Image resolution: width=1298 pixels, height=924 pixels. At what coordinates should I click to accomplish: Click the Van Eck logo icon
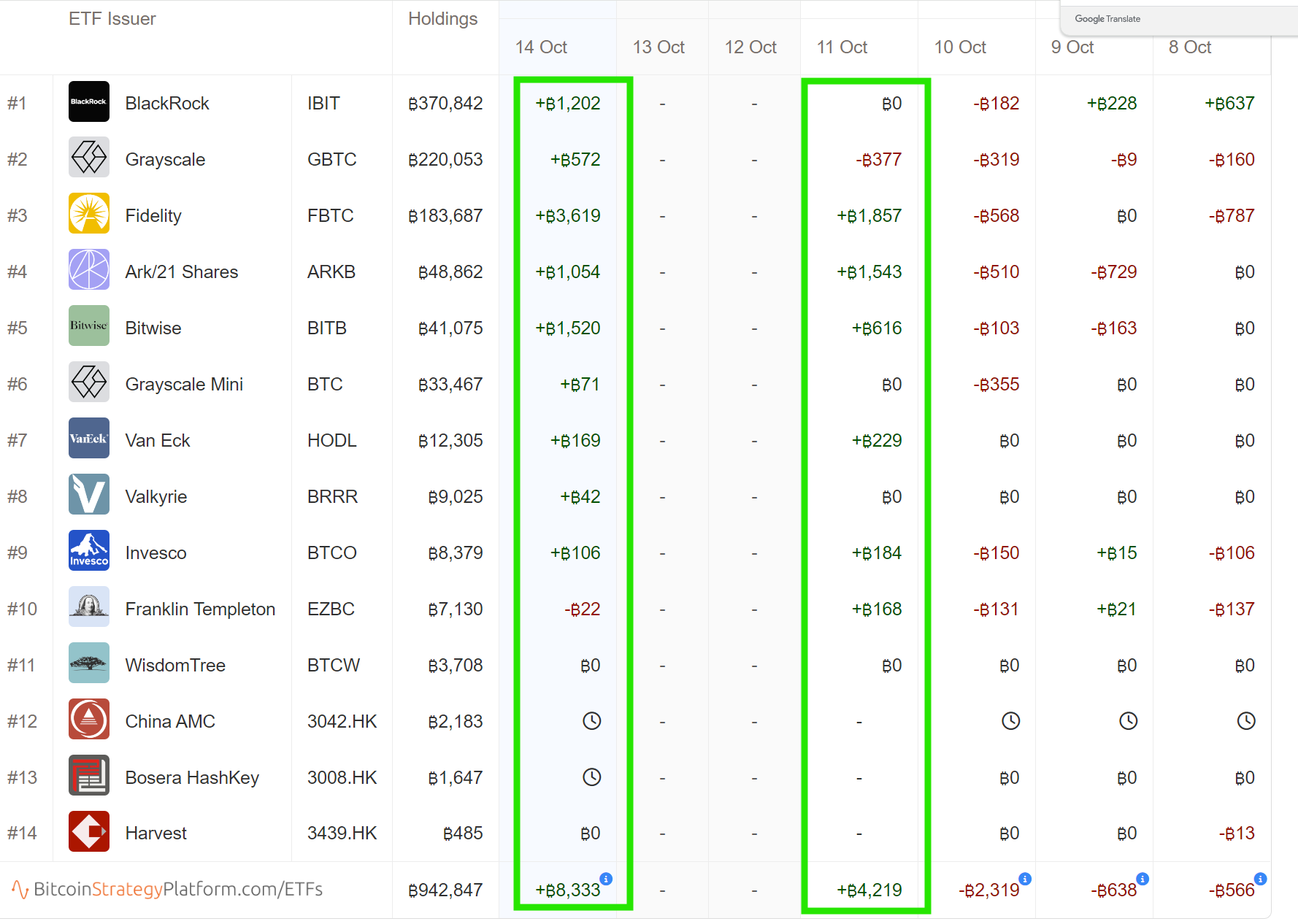coord(88,439)
